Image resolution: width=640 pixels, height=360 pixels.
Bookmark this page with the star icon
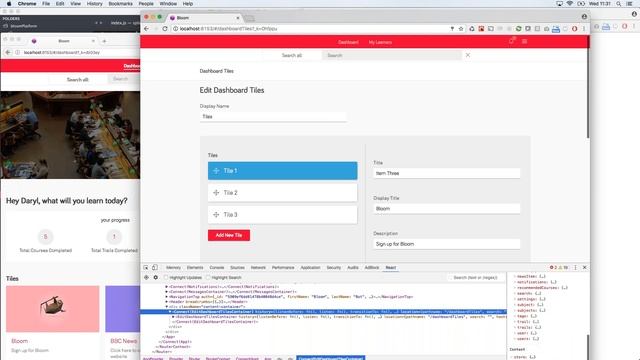click(x=461, y=29)
